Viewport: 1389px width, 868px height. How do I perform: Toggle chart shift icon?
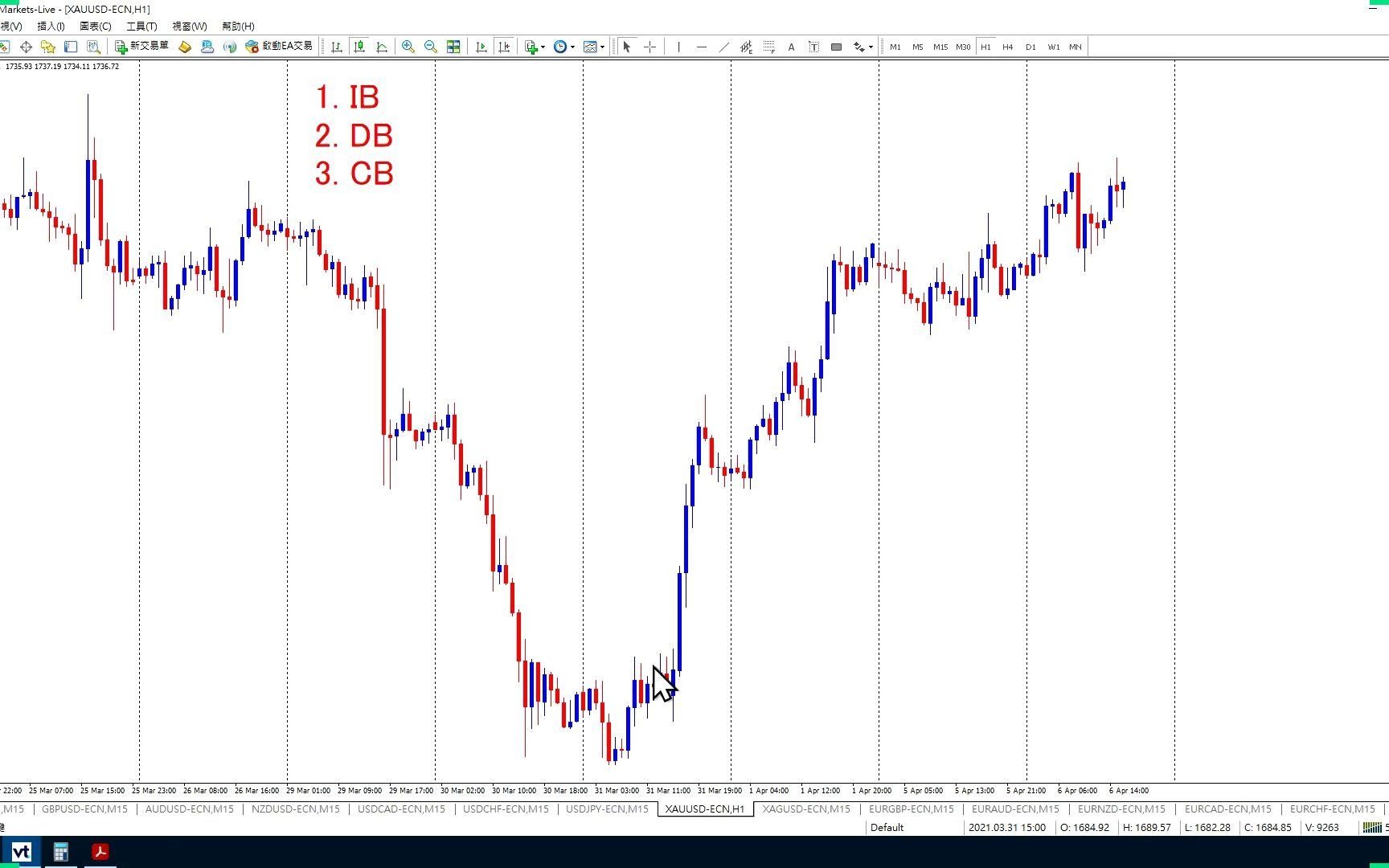coord(504,47)
